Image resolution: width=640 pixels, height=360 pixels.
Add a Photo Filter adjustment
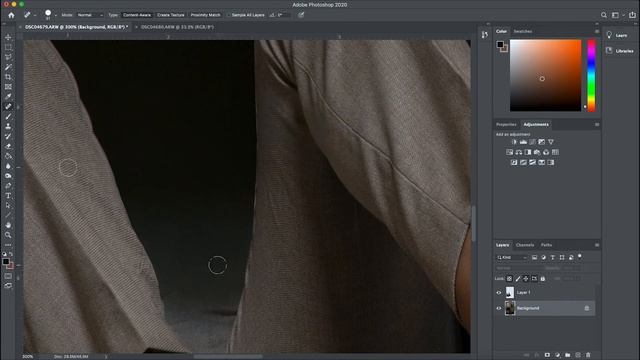537,152
